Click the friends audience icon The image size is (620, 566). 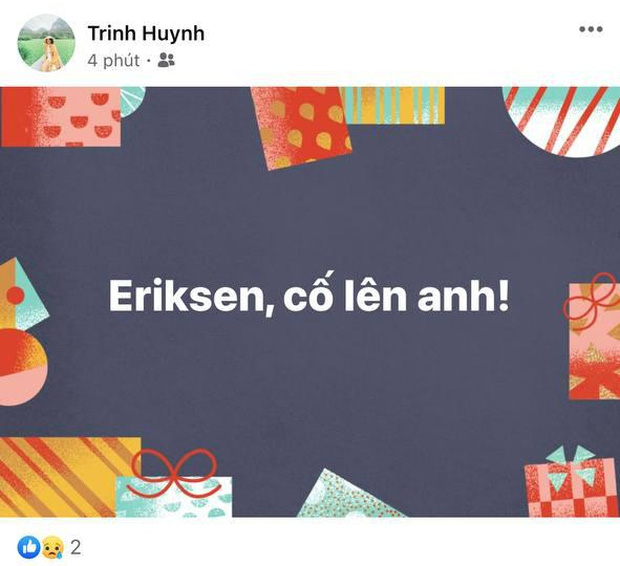(x=166, y=60)
